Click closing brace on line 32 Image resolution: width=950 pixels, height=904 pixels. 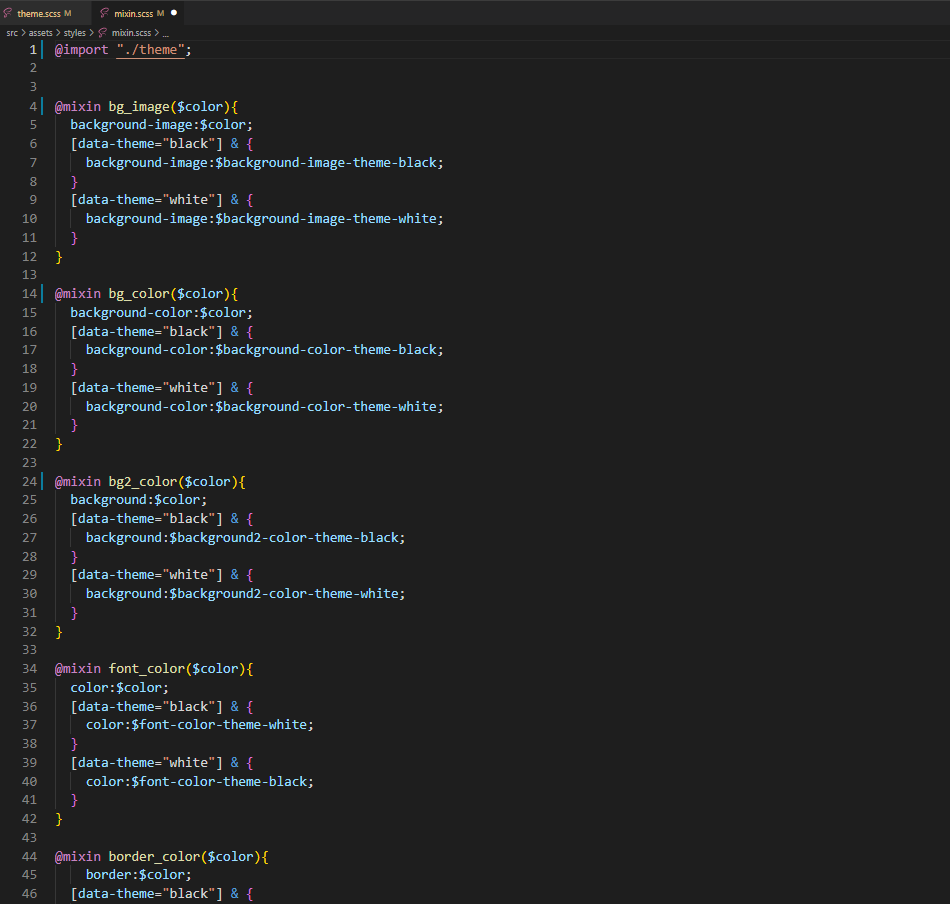coord(59,632)
